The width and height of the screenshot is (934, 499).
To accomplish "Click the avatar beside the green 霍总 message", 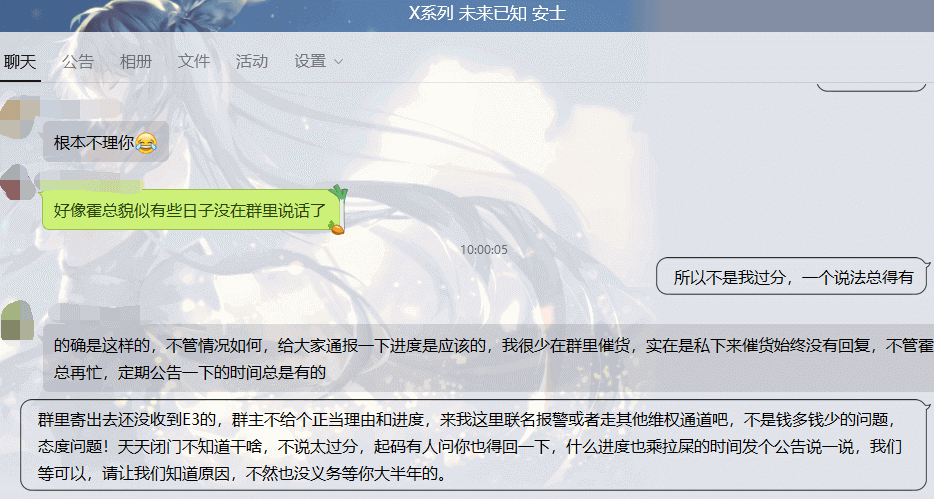I will (18, 183).
